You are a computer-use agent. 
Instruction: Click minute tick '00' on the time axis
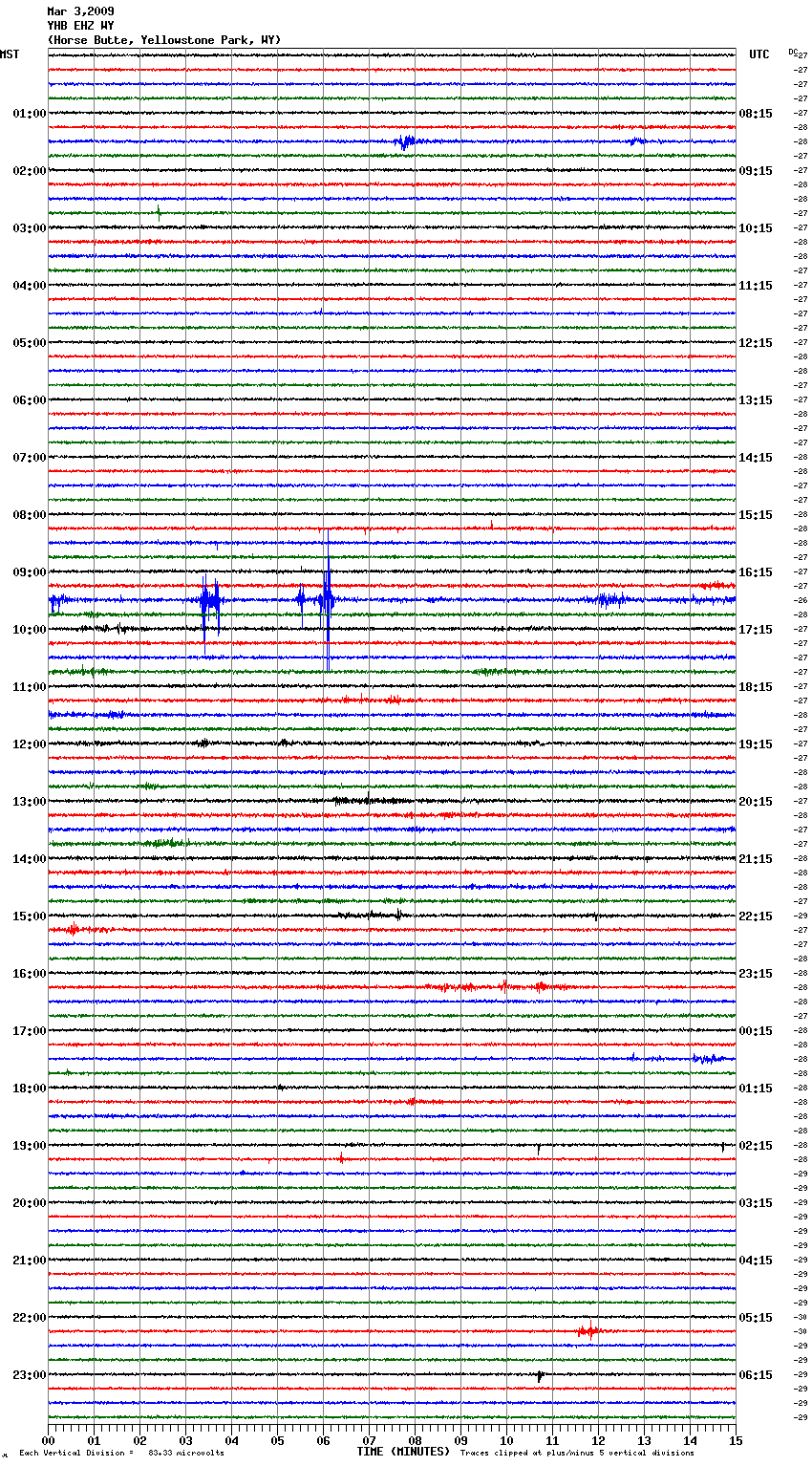pyautogui.click(x=48, y=1440)
